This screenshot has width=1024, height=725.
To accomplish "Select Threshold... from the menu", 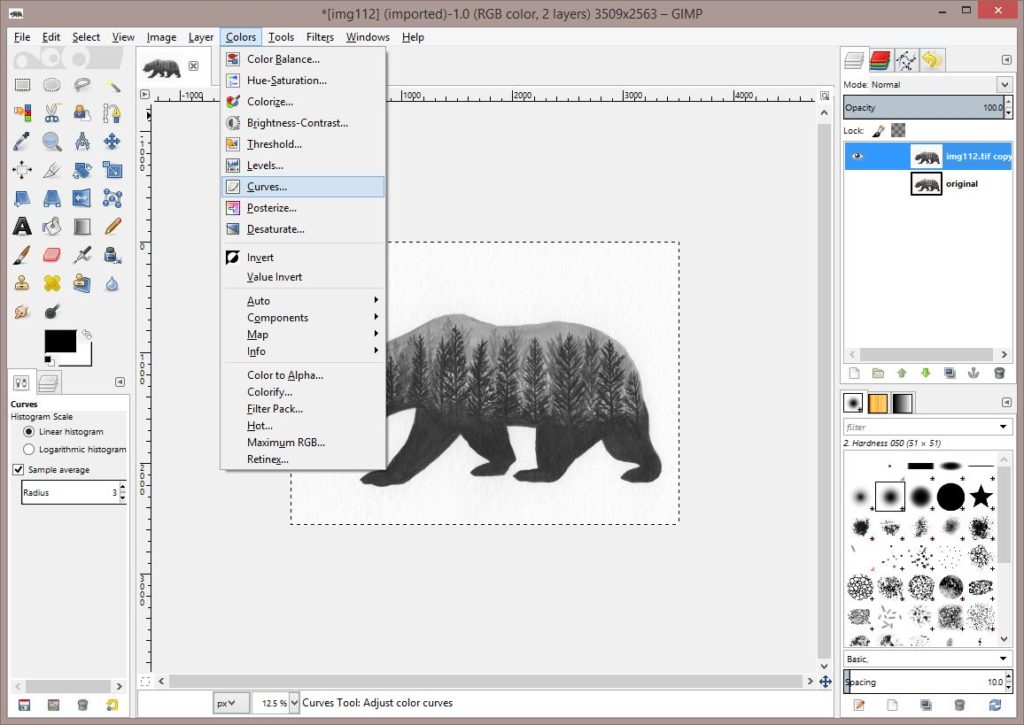I will tap(303, 144).
